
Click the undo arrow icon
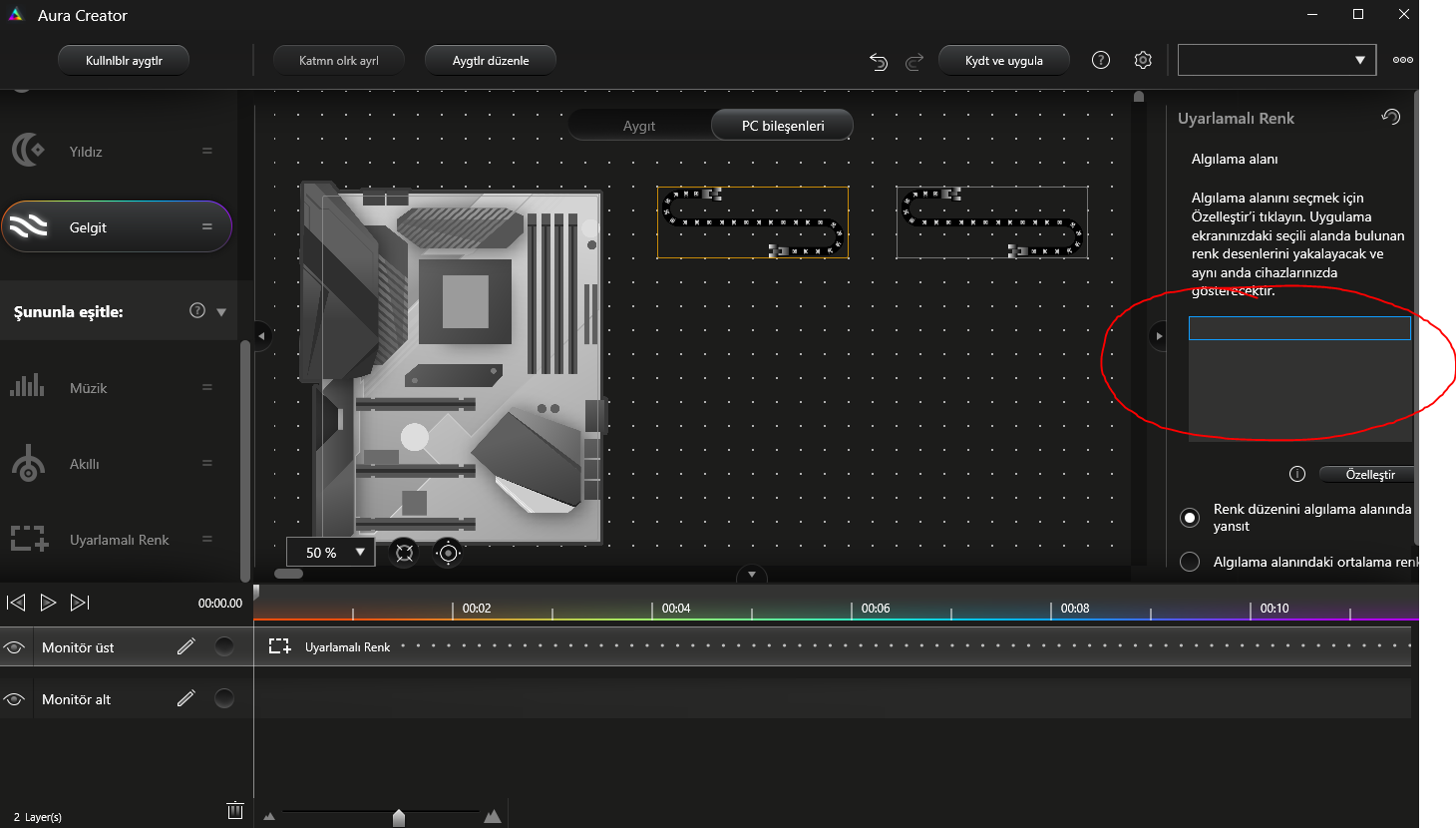pos(879,61)
